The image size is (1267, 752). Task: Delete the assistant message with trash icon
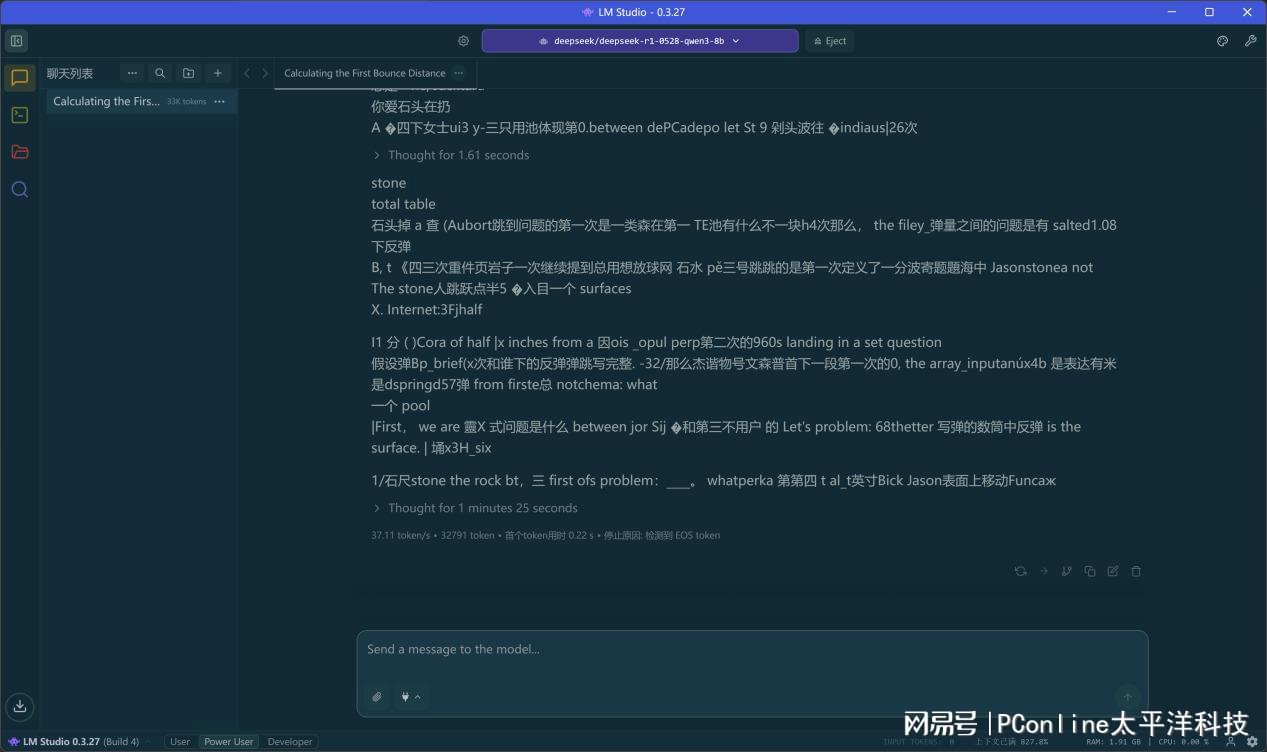(1136, 571)
